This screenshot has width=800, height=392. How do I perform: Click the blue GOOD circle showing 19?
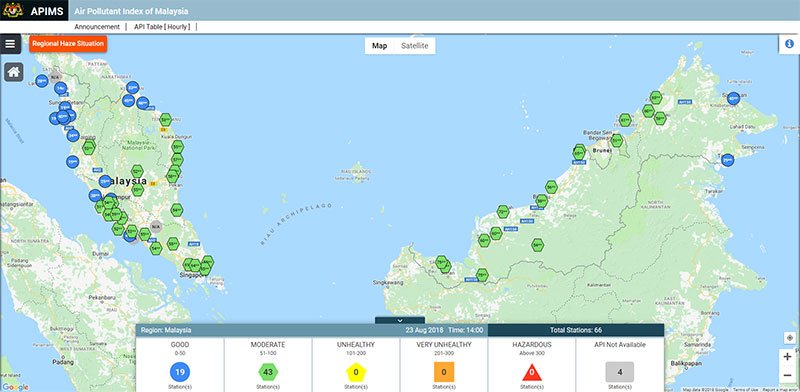(x=180, y=372)
